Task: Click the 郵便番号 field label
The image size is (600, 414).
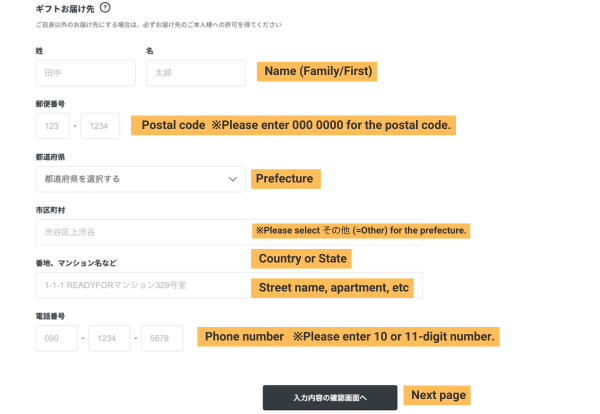Action: (x=49, y=103)
